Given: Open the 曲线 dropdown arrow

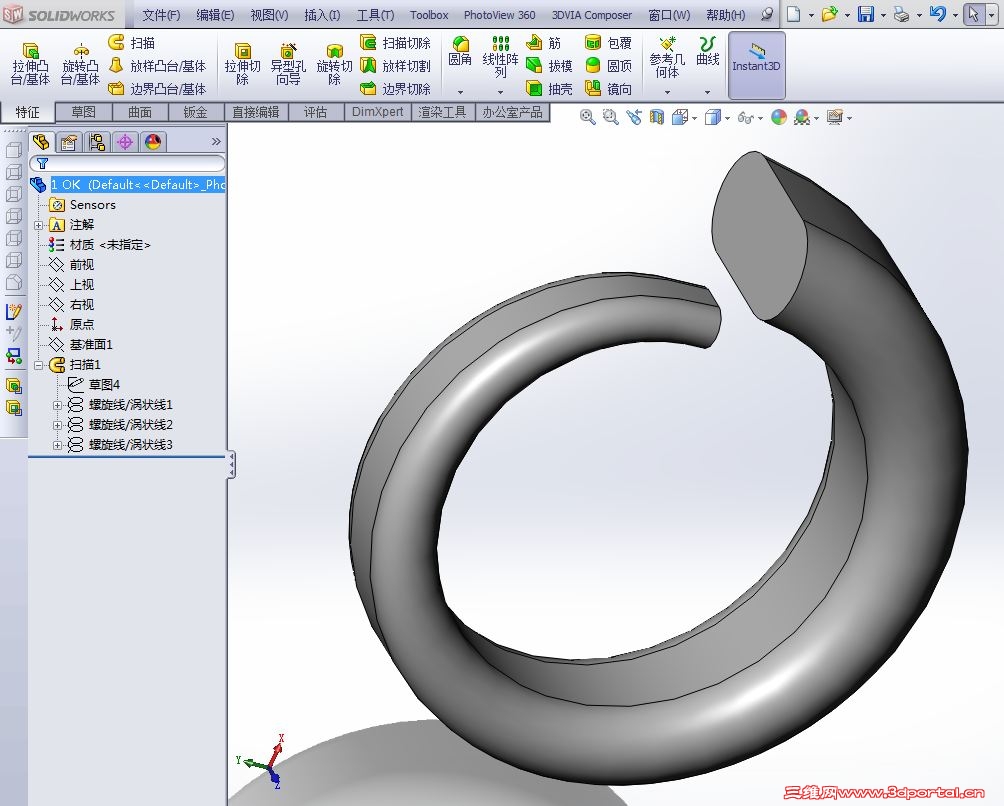Looking at the screenshot, I should (708, 92).
